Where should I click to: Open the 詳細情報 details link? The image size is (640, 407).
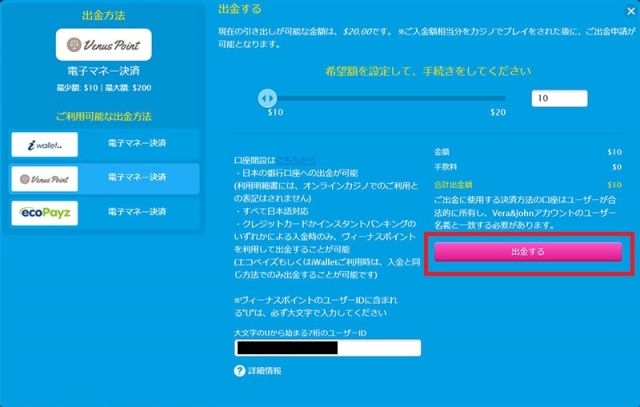coord(265,371)
